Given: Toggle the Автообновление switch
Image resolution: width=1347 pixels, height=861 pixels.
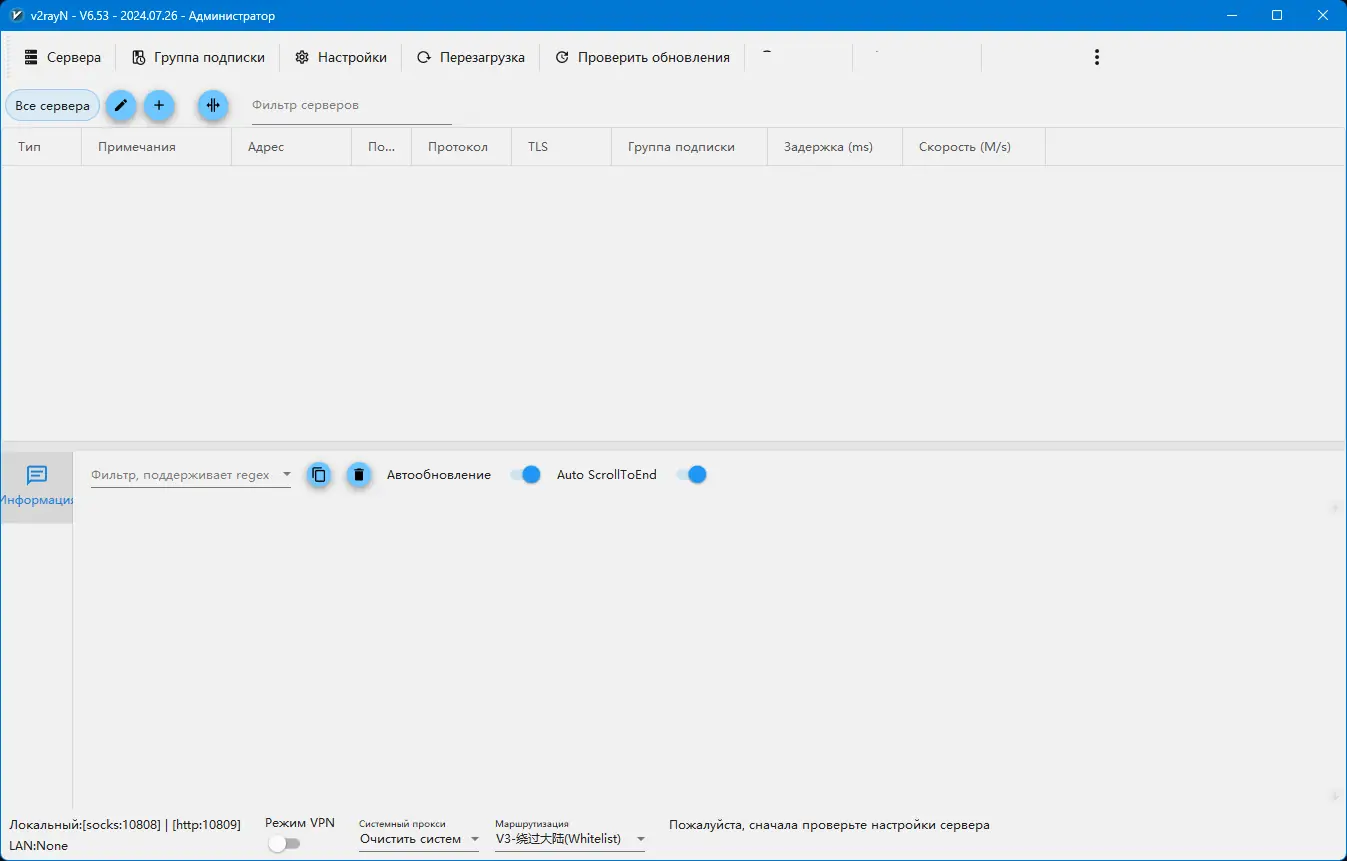Looking at the screenshot, I should tap(525, 475).
